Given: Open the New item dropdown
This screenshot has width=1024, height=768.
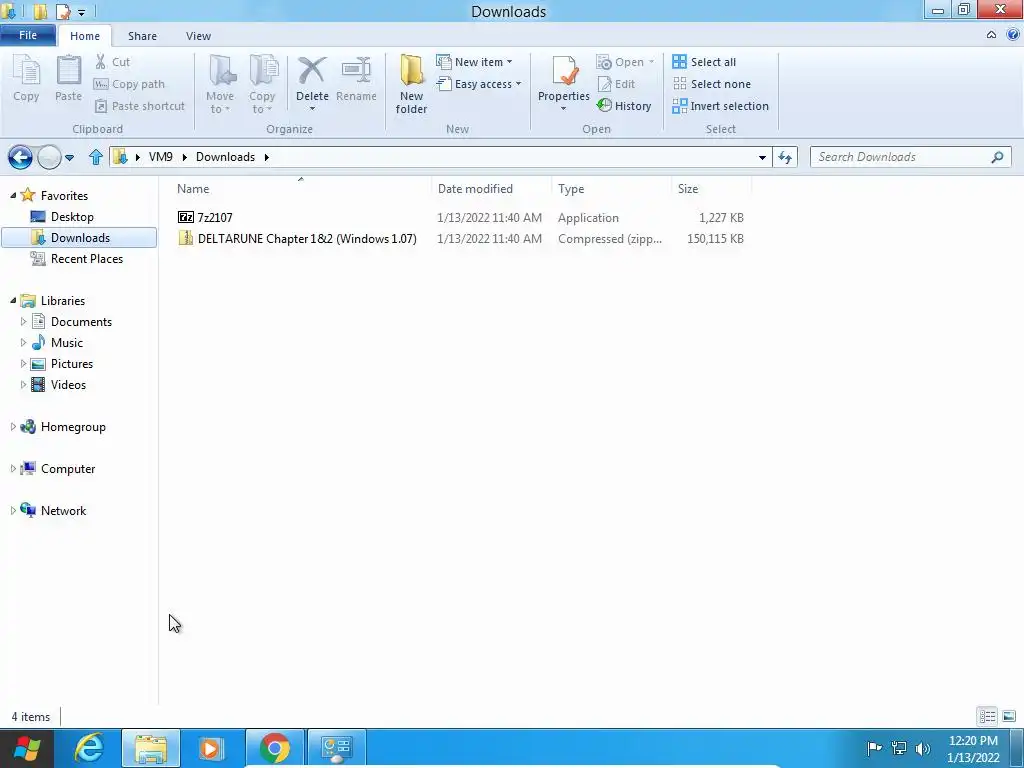Looking at the screenshot, I should coord(475,62).
